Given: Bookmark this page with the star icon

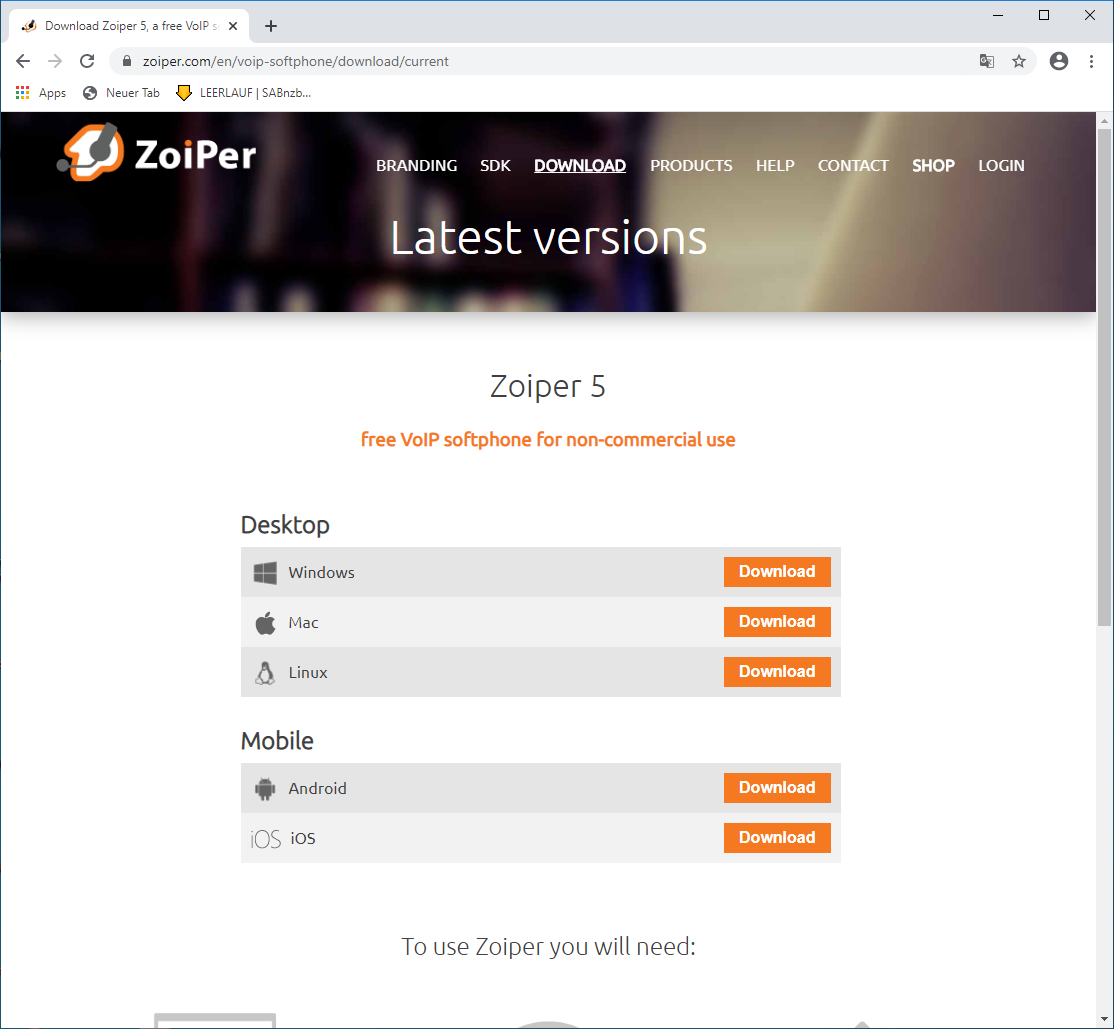Looking at the screenshot, I should click(x=1019, y=61).
